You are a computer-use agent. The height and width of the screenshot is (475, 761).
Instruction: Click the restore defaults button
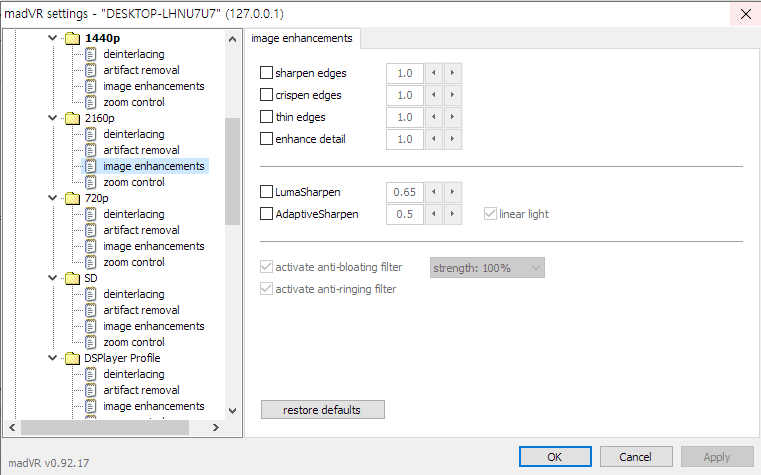322,410
